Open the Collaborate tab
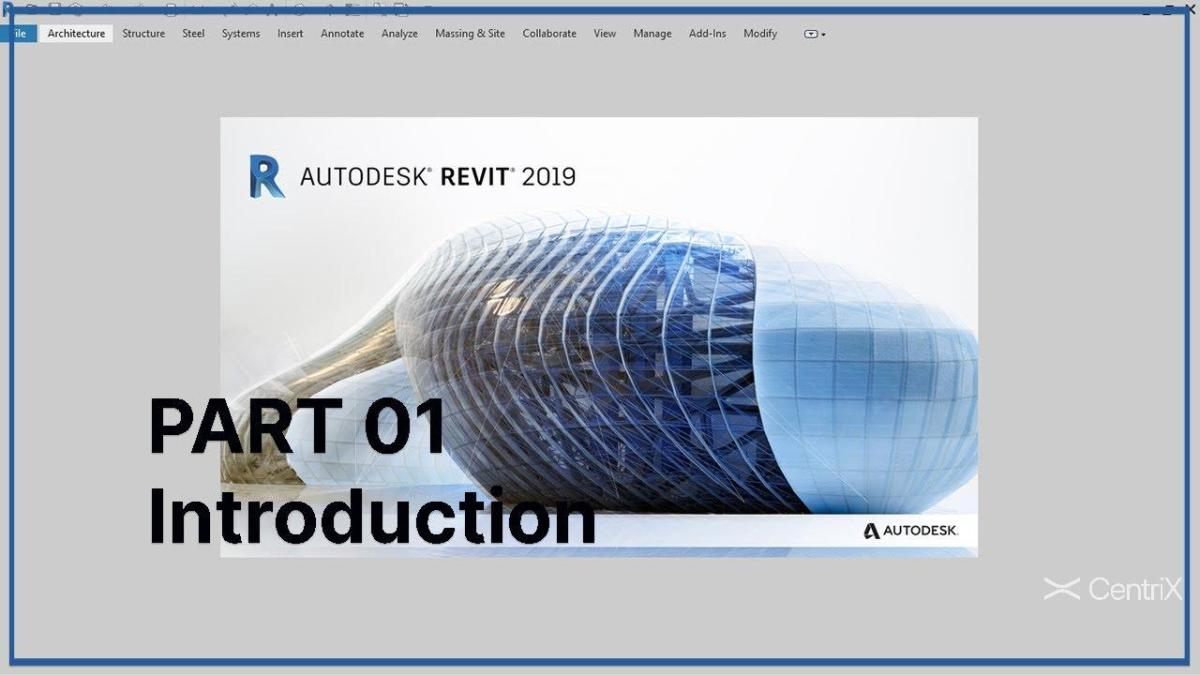The image size is (1200, 675). 549,34
